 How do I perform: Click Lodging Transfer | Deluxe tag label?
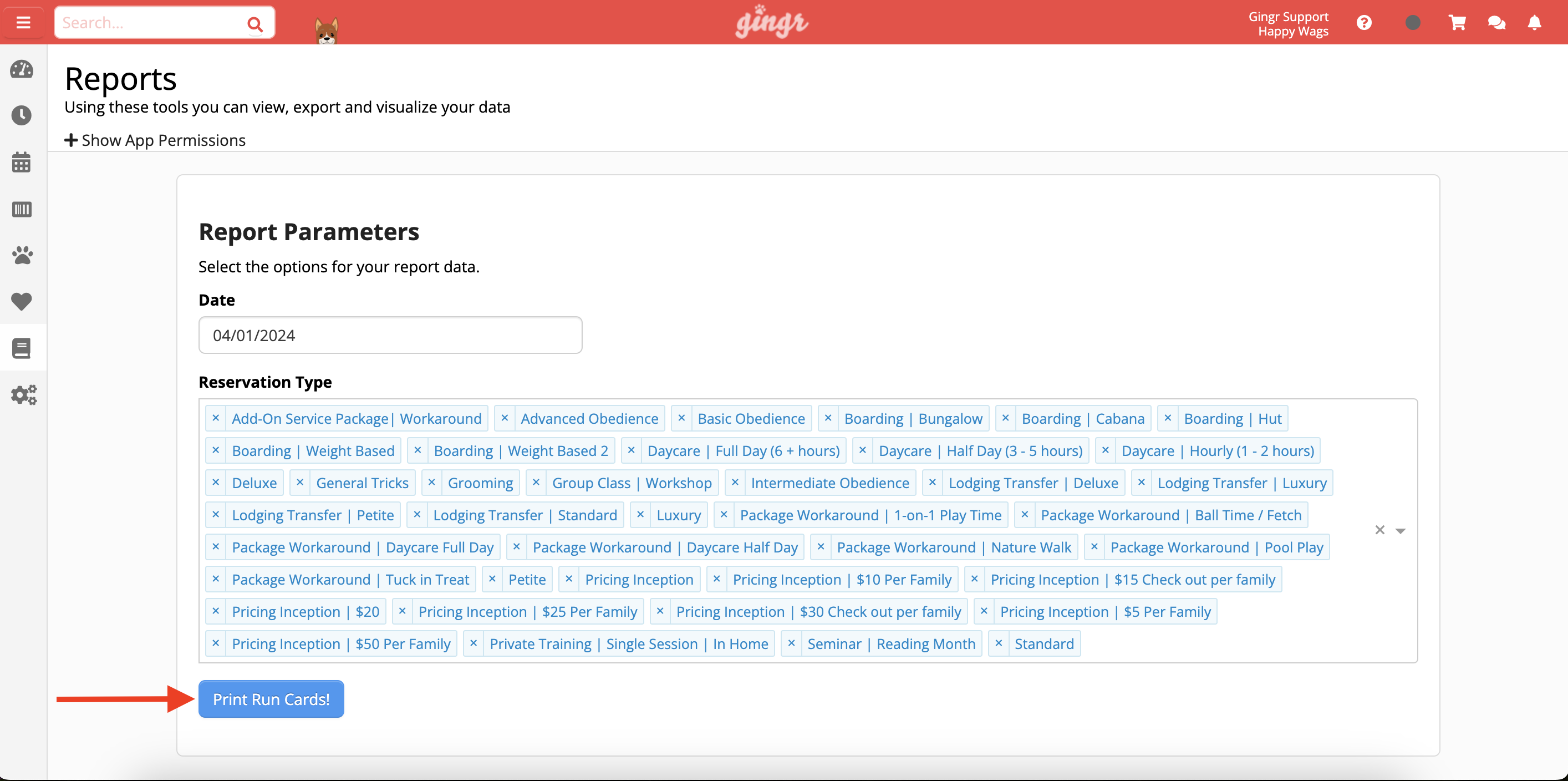click(x=1033, y=483)
